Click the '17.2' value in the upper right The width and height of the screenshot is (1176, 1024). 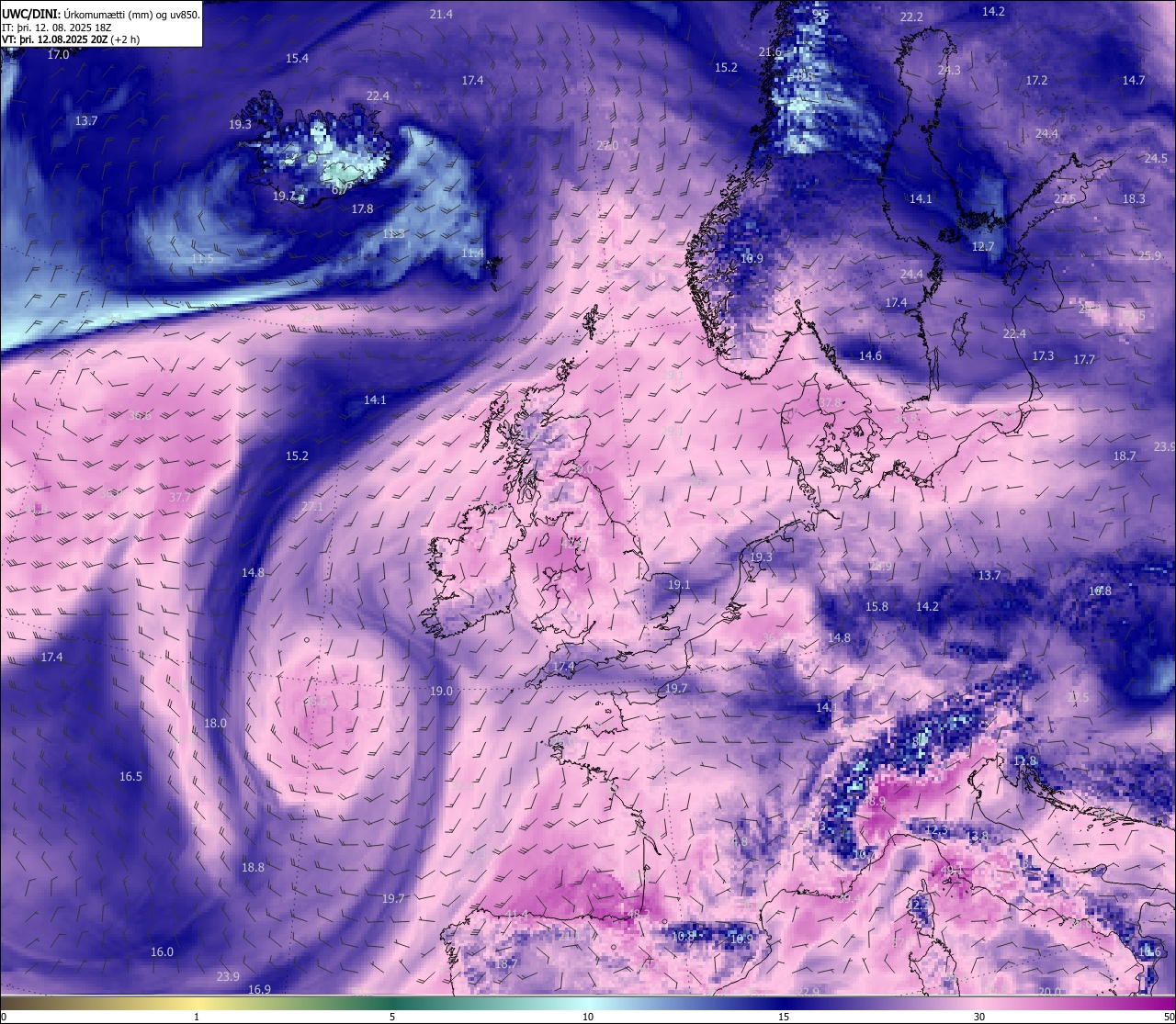point(1036,81)
